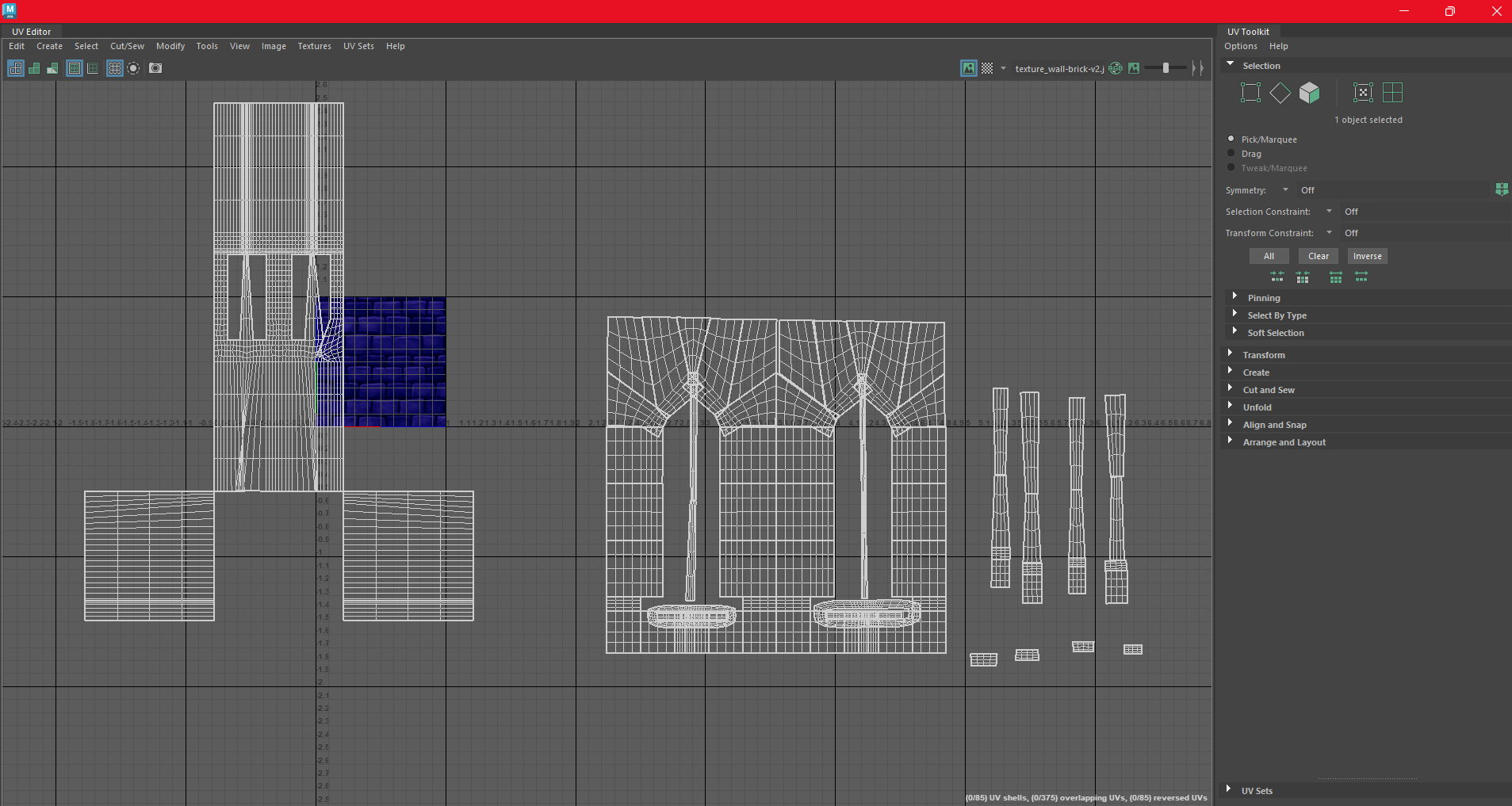Image resolution: width=1512 pixels, height=806 pixels.
Task: Open the Symmetry dropdown arrow
Action: 1285,190
